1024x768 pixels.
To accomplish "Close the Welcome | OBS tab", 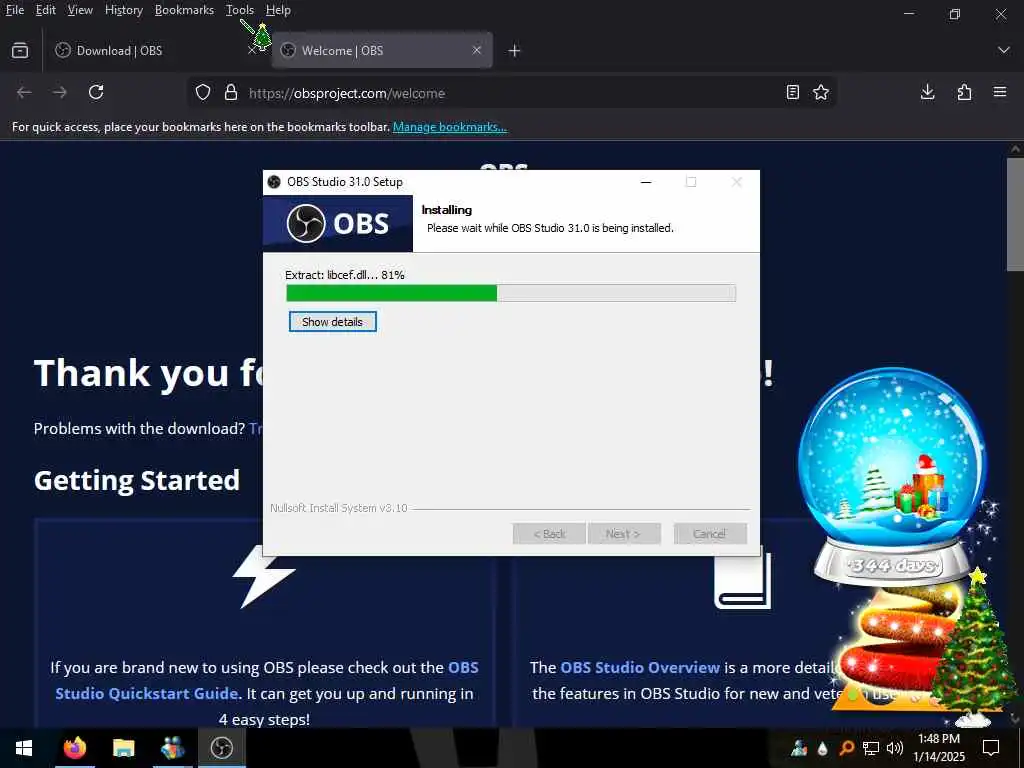I will coord(477,50).
